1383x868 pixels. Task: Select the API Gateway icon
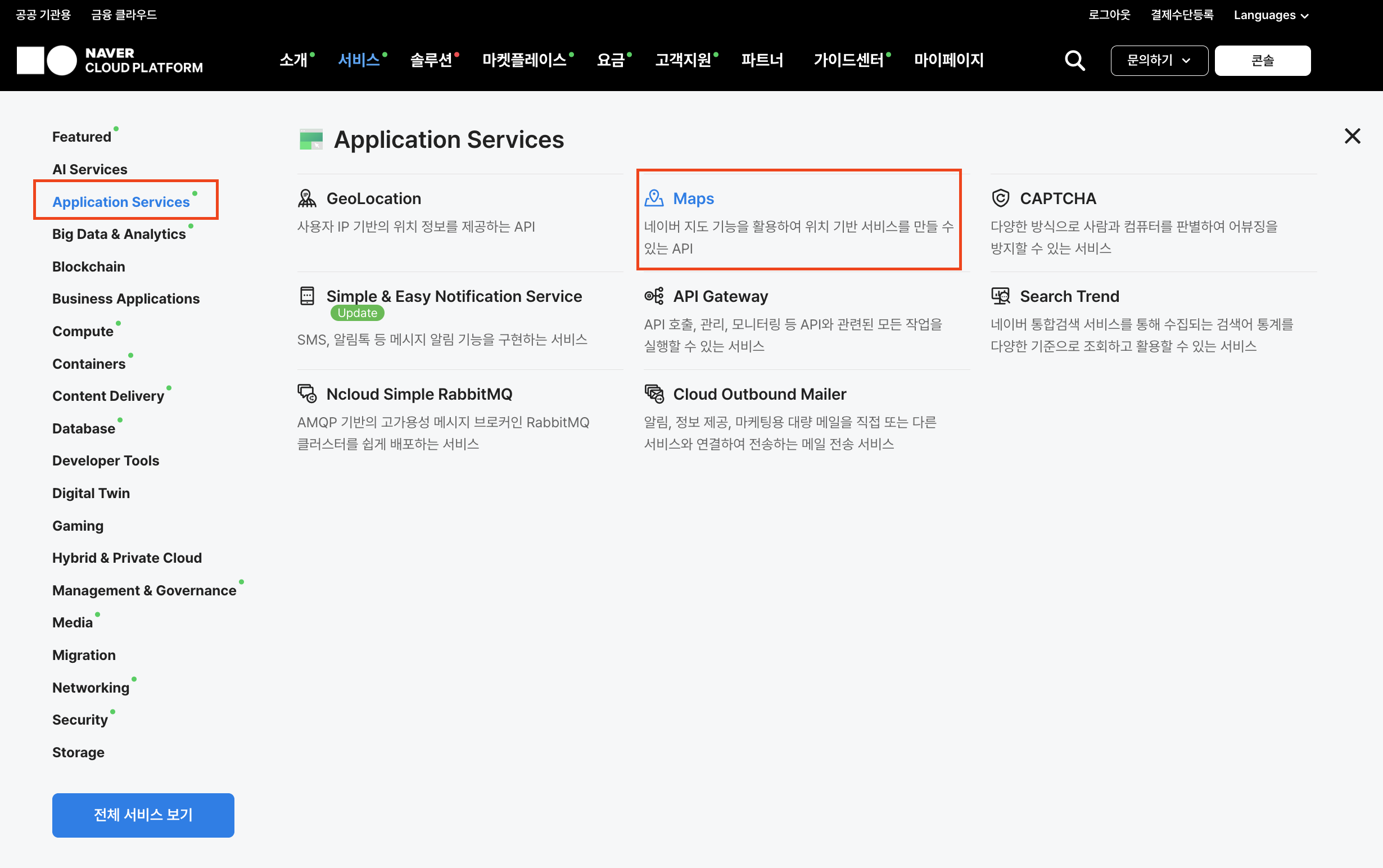(654, 295)
